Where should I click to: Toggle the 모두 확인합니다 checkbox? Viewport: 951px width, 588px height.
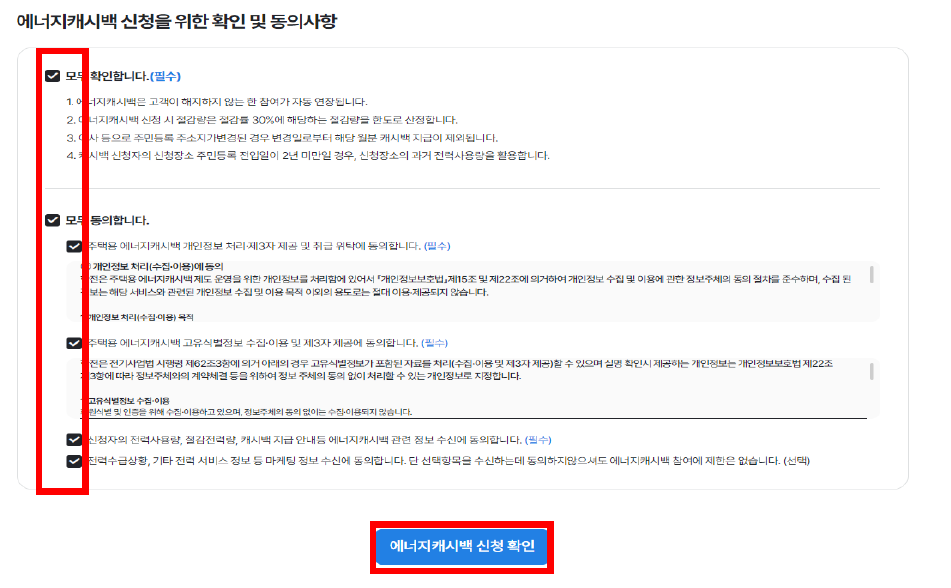coord(53,76)
